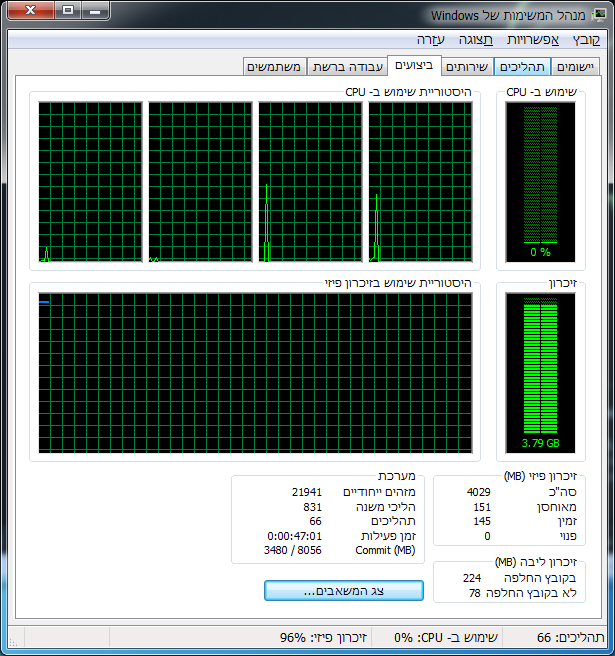Maximize the Task Manager window
The width and height of the screenshot is (615, 656).
coord(68,12)
